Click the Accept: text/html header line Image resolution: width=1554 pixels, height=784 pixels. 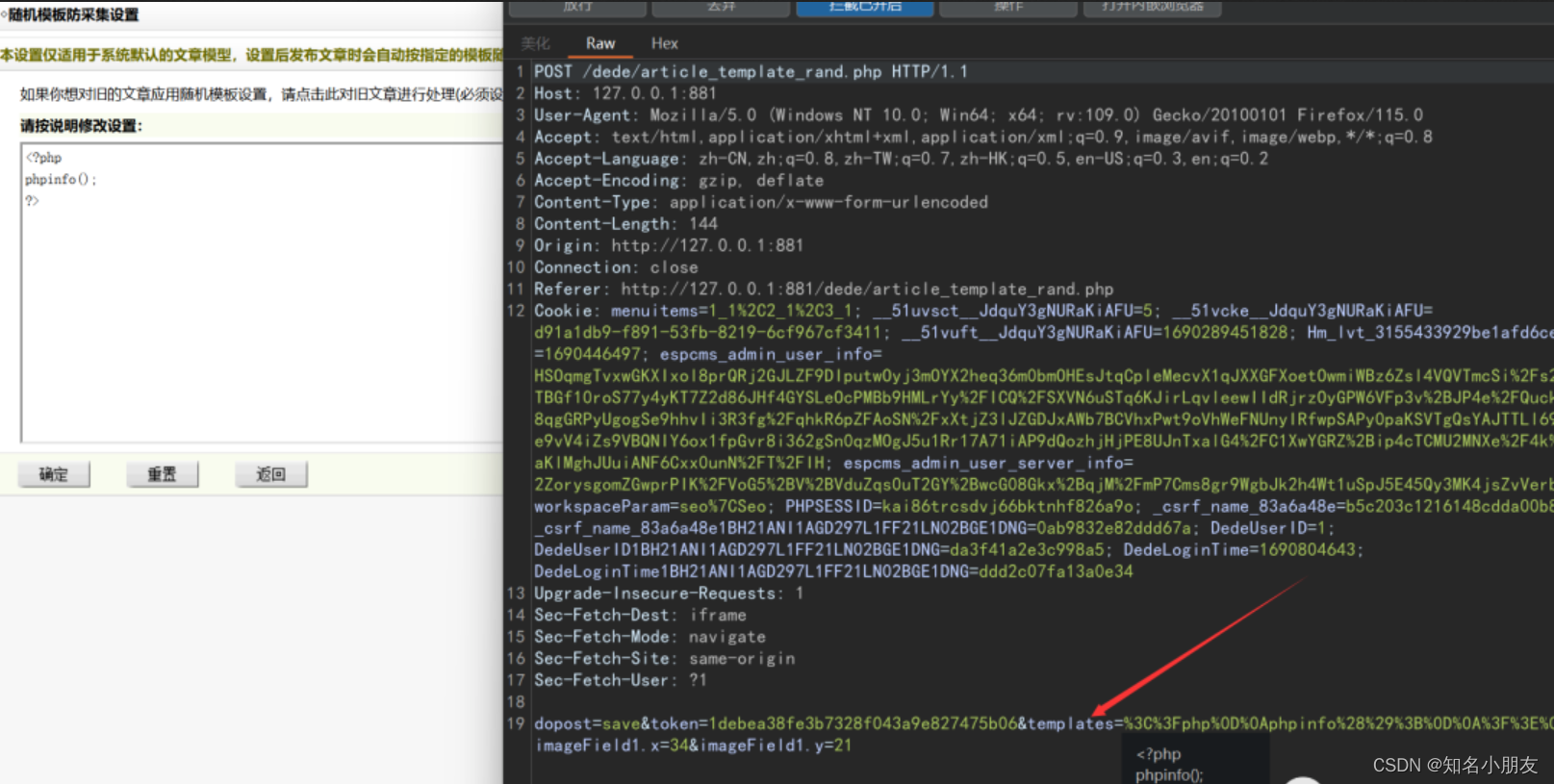[x=983, y=138]
